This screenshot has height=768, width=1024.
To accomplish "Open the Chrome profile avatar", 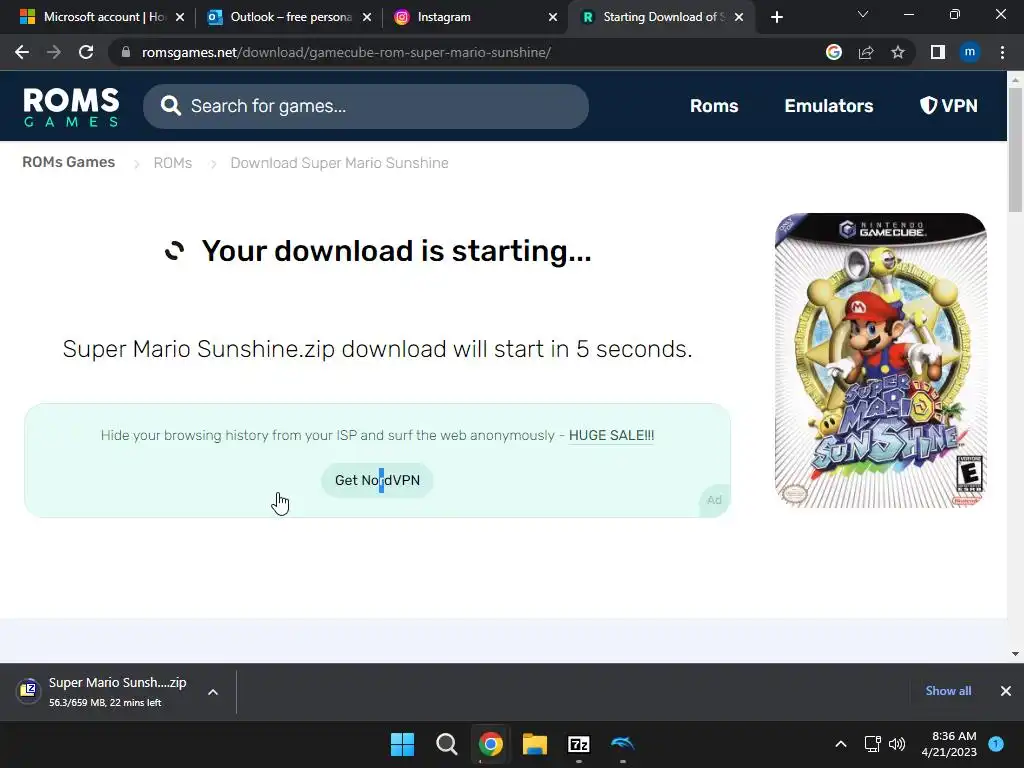I will point(970,52).
